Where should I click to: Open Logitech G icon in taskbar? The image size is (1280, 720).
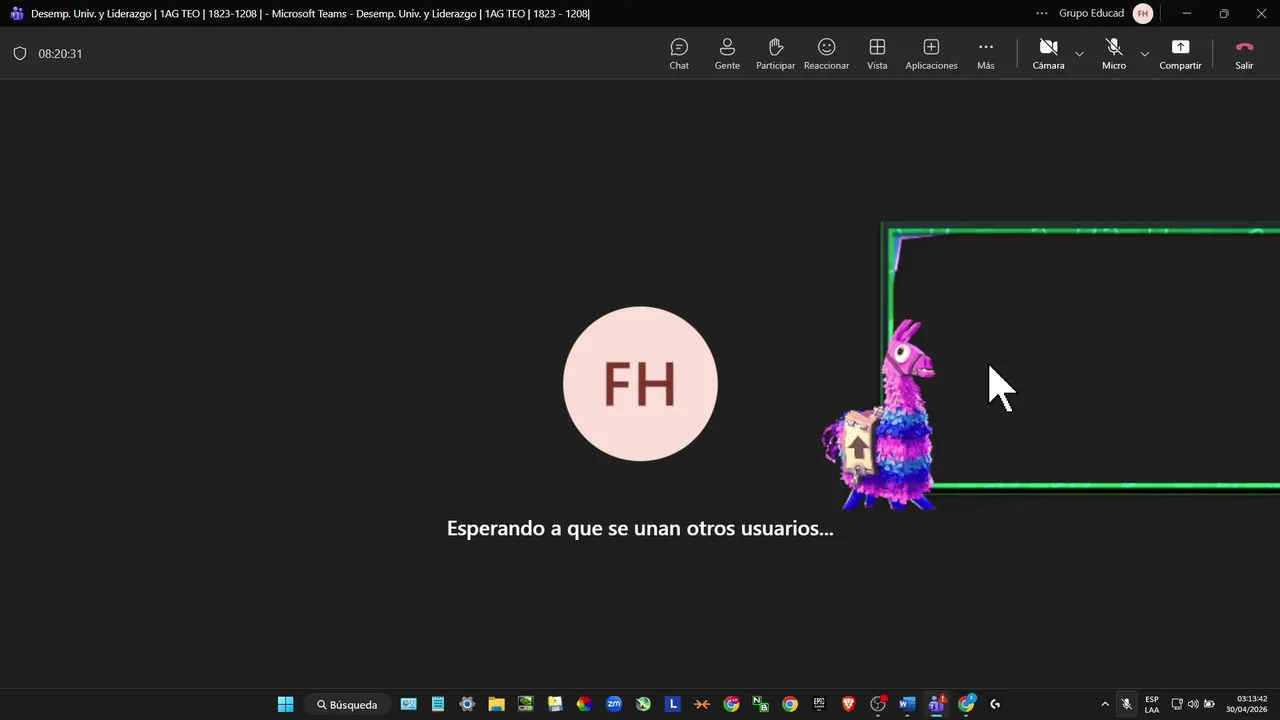994,704
